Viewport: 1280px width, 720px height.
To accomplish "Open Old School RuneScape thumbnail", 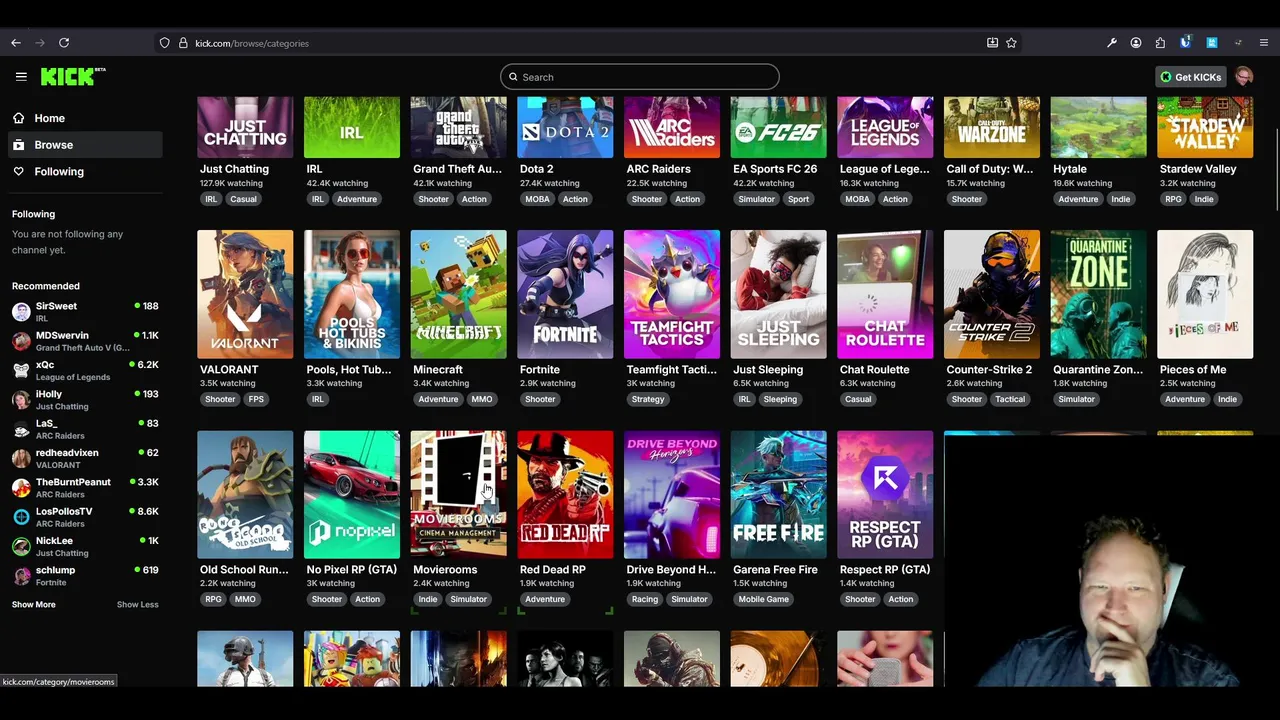I will point(245,494).
